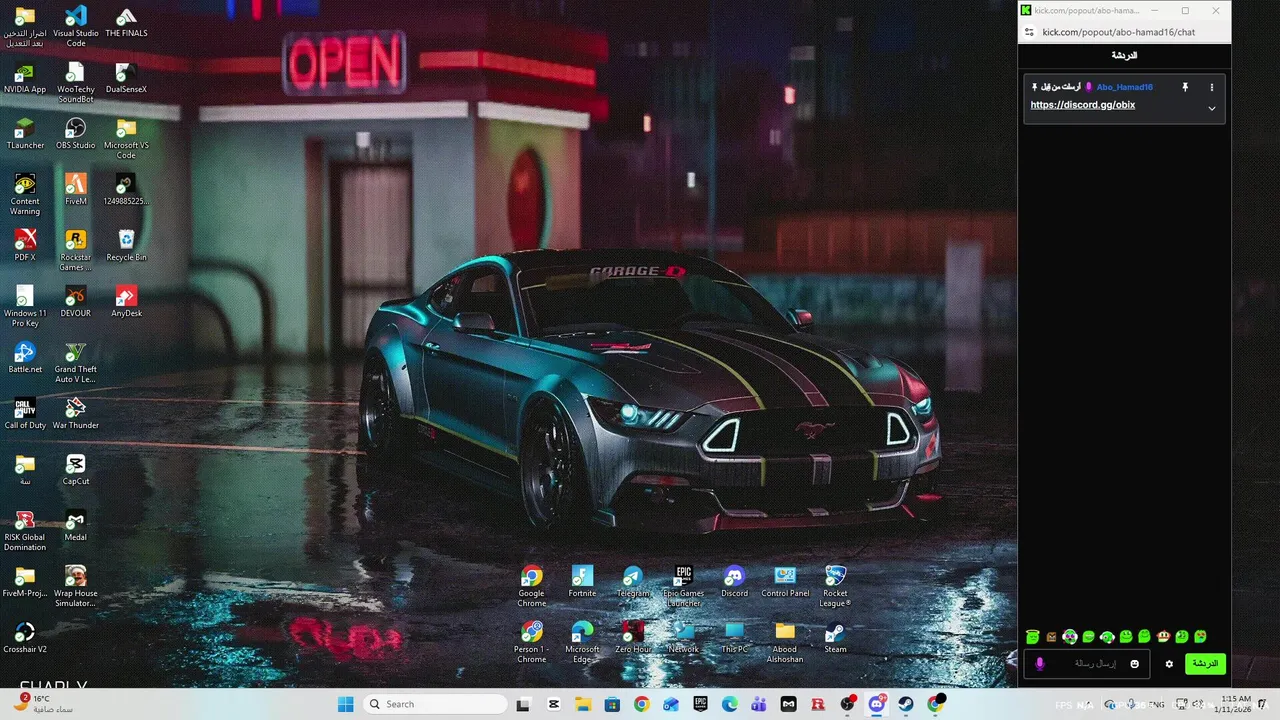Open the taskbar clock and date

coord(1233,704)
